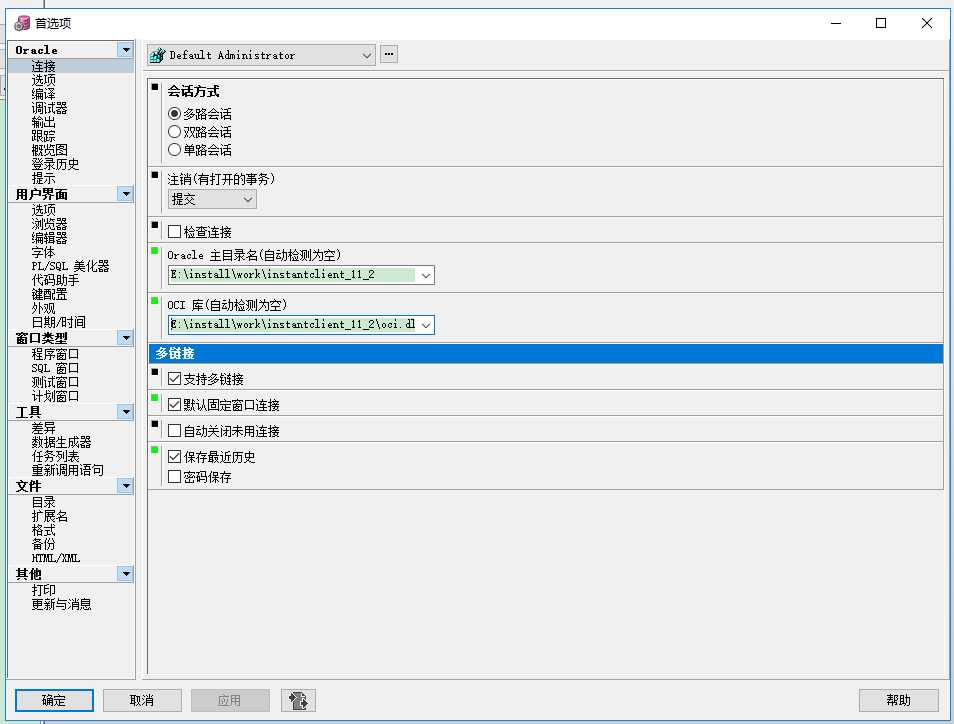Open the 任务列表 preferences page
Screen dimensions: 954x724
[55, 456]
